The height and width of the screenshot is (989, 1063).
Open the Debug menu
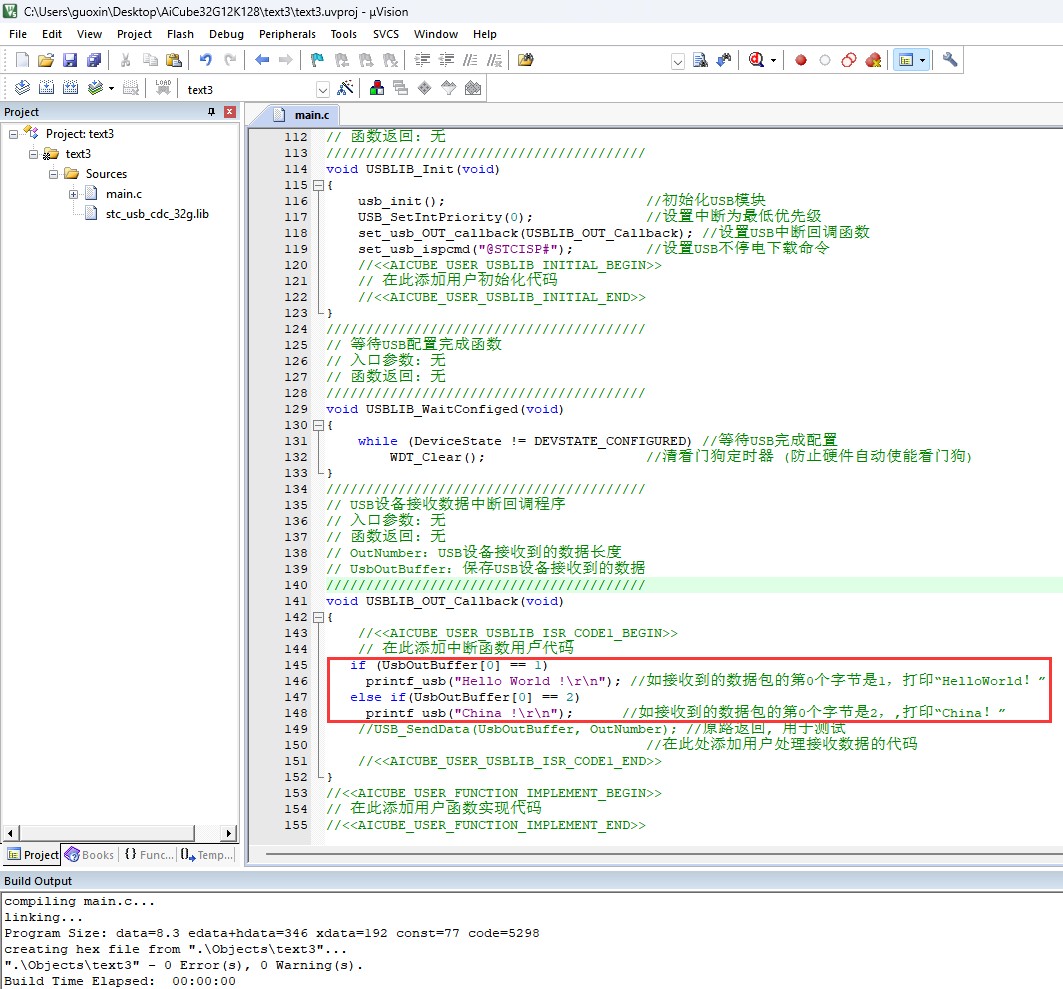(x=226, y=34)
